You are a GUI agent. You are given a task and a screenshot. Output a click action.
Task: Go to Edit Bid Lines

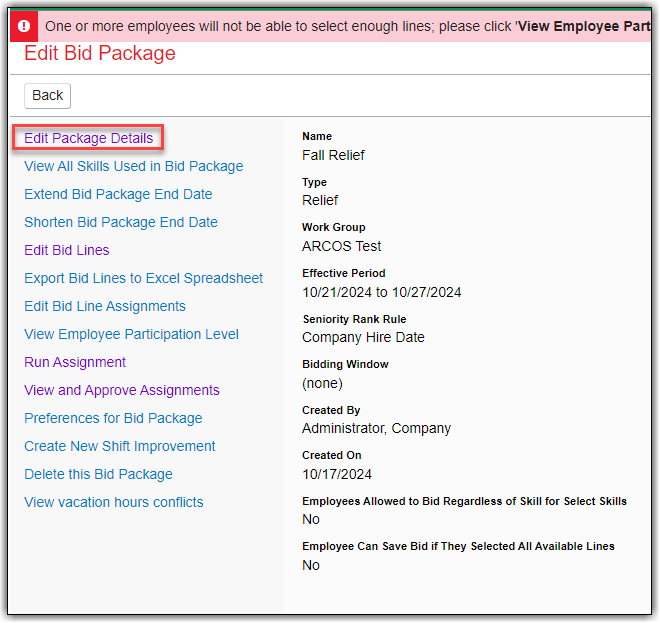(67, 250)
